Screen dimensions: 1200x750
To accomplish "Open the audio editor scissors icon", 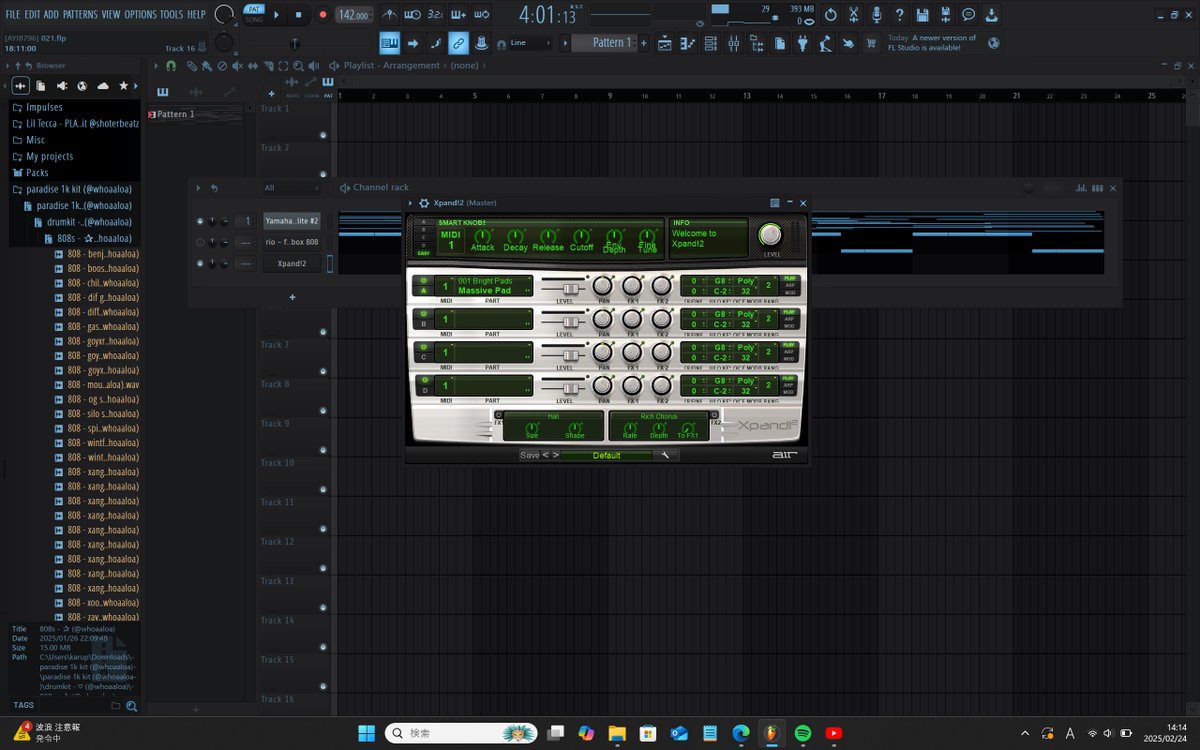I will 853,15.
